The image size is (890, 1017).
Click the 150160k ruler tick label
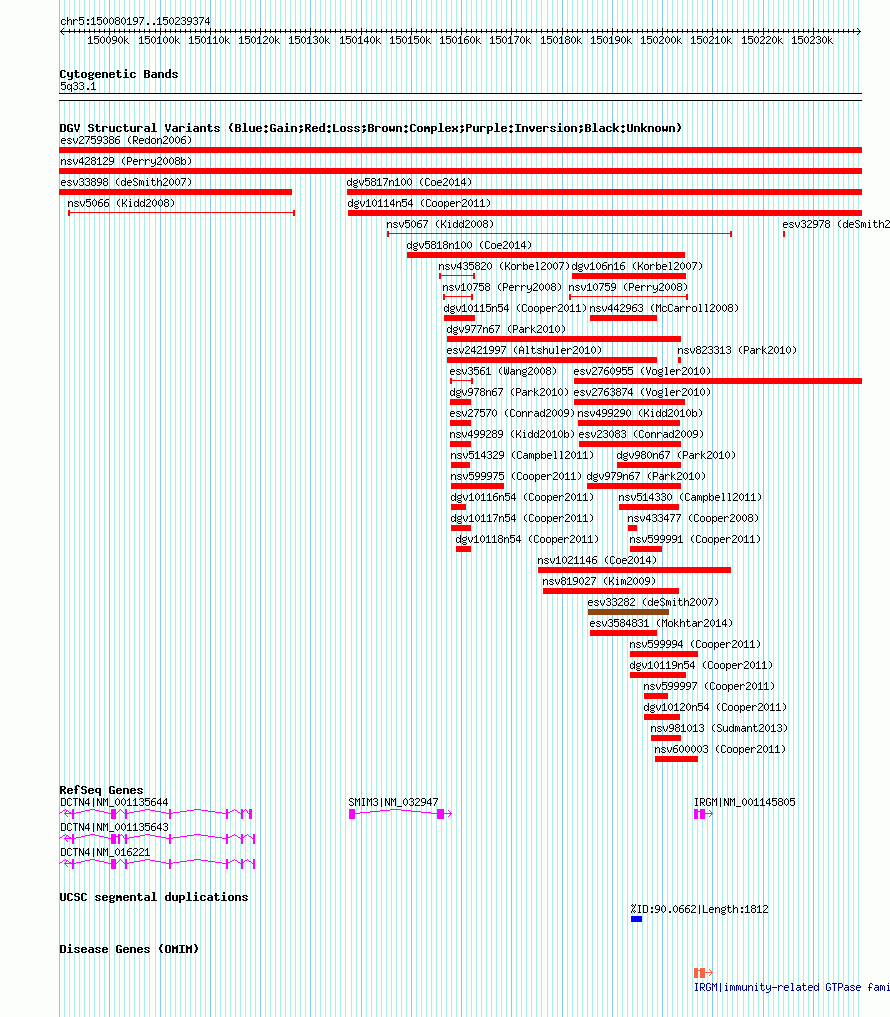tap(460, 40)
